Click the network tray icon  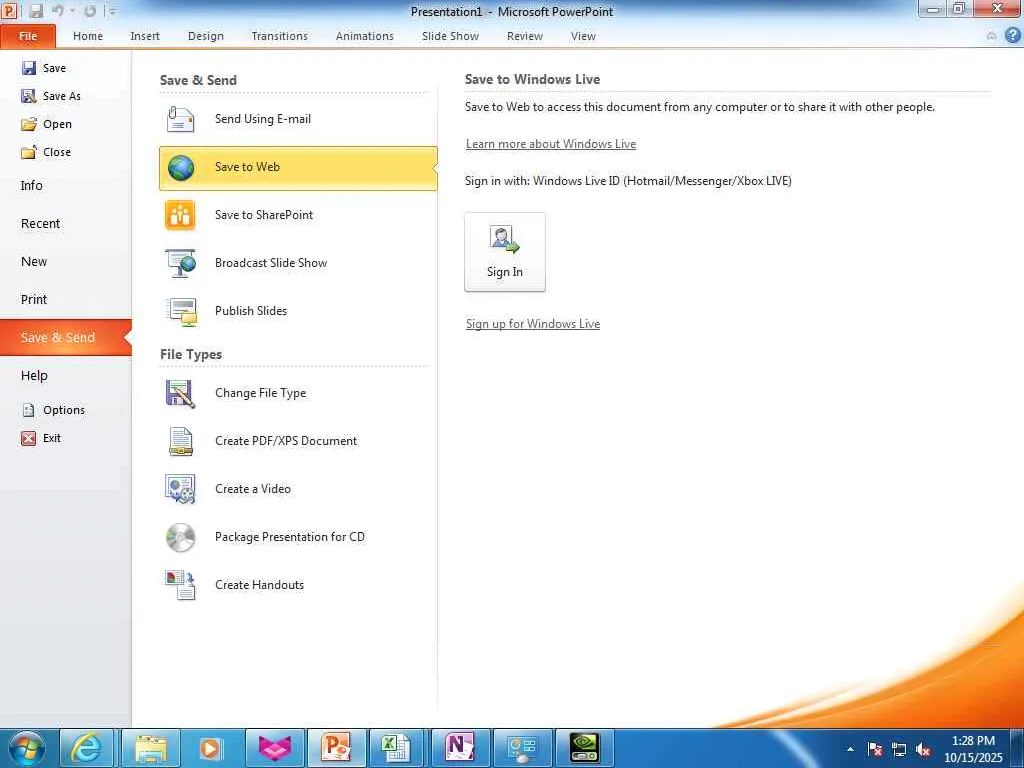point(899,750)
